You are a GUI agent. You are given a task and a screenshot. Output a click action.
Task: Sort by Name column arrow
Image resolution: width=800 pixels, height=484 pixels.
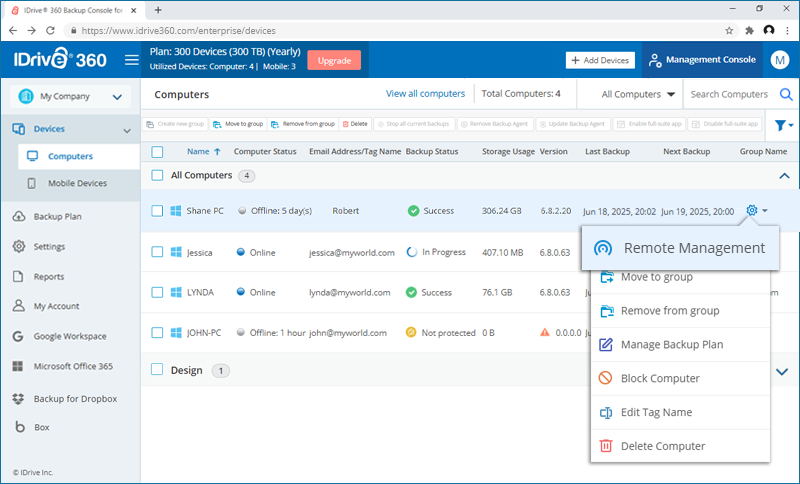click(x=217, y=151)
